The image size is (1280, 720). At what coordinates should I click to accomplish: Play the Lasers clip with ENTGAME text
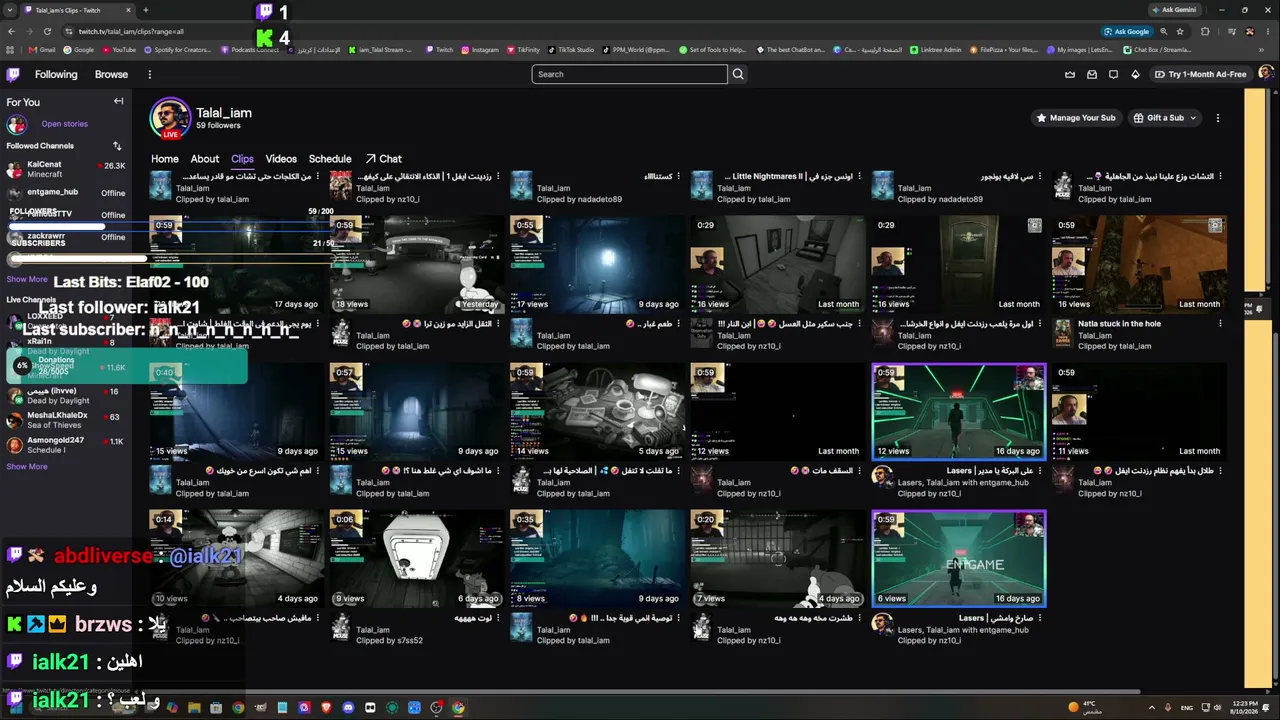(959, 559)
